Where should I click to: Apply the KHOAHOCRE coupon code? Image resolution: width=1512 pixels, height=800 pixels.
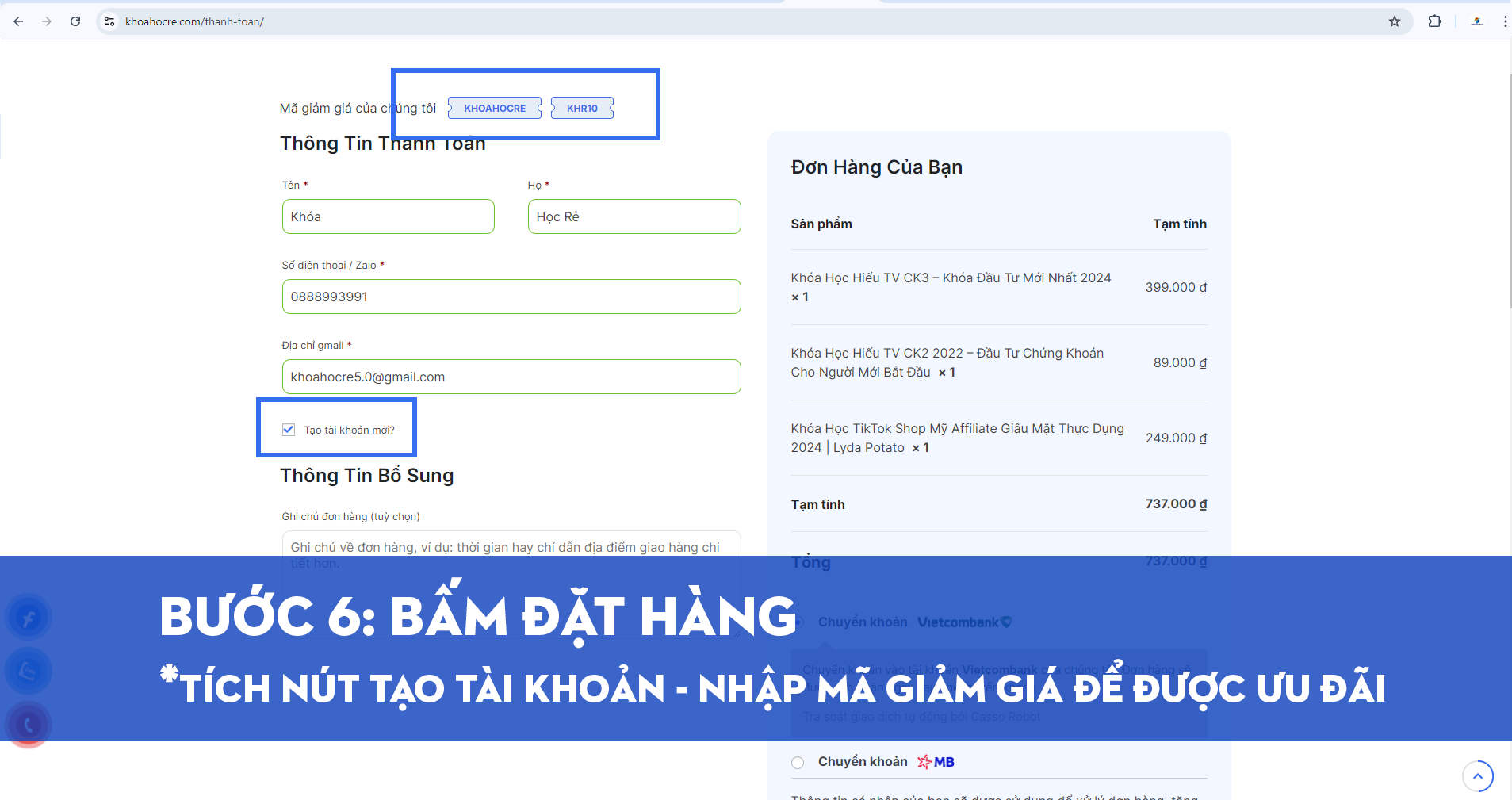pos(495,109)
